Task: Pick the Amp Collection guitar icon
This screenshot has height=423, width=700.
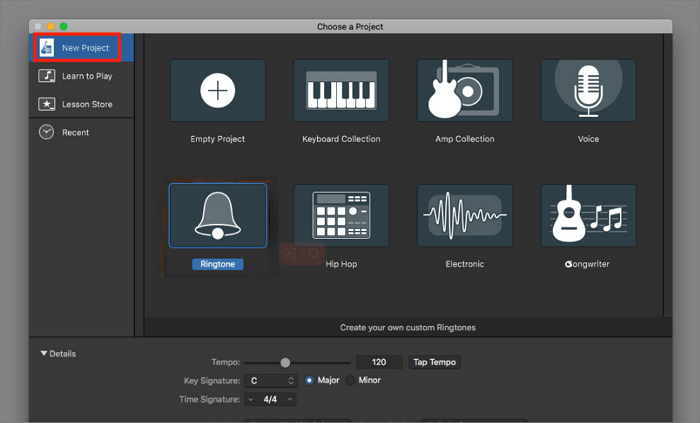Action: (465, 91)
